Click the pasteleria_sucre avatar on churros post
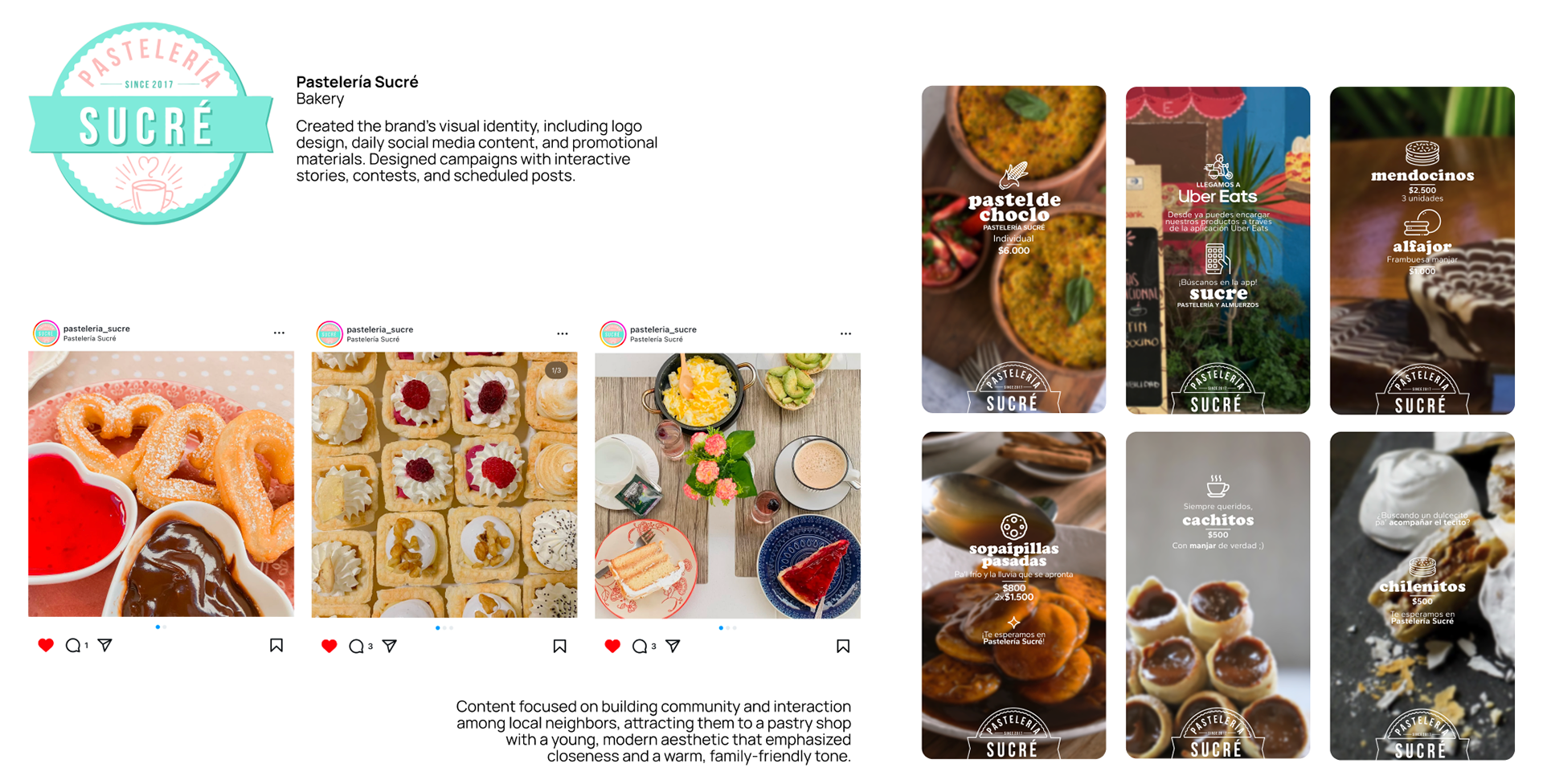This screenshot has height=784, width=1543. coord(46,333)
